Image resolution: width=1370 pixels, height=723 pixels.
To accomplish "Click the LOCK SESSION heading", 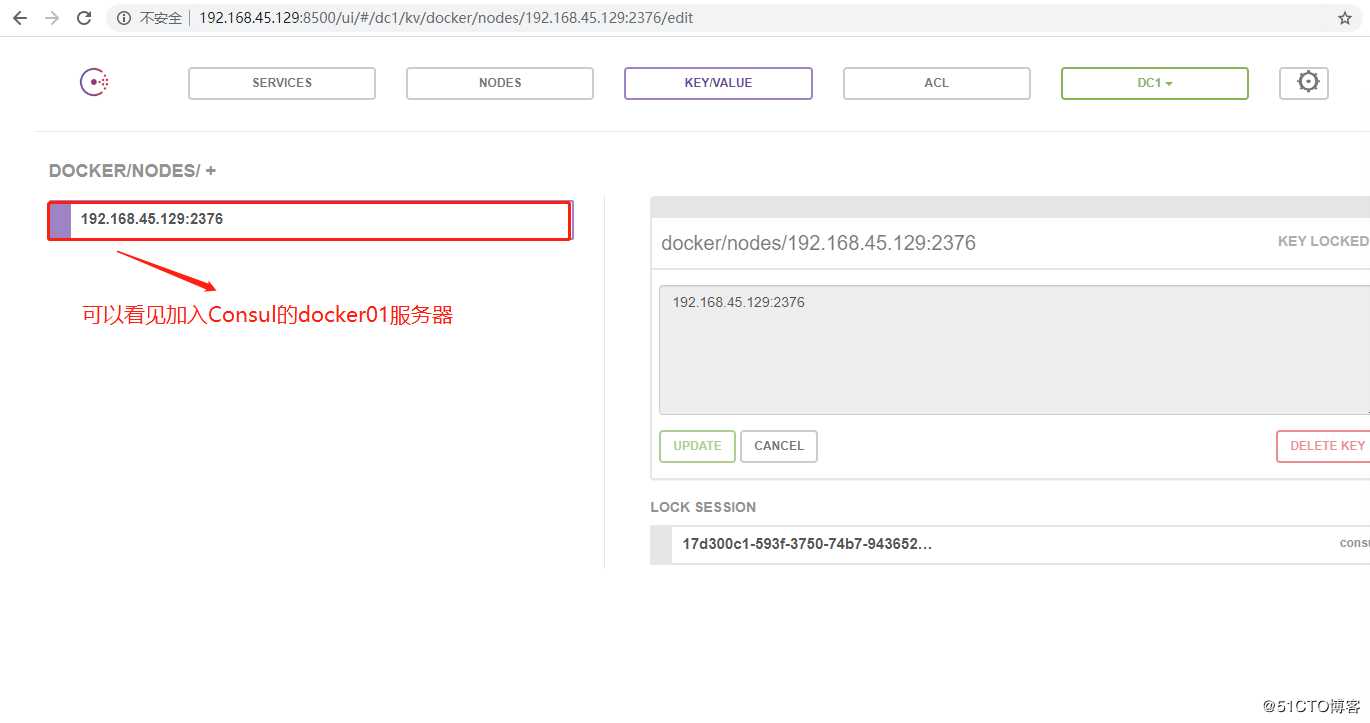I will pos(703,507).
